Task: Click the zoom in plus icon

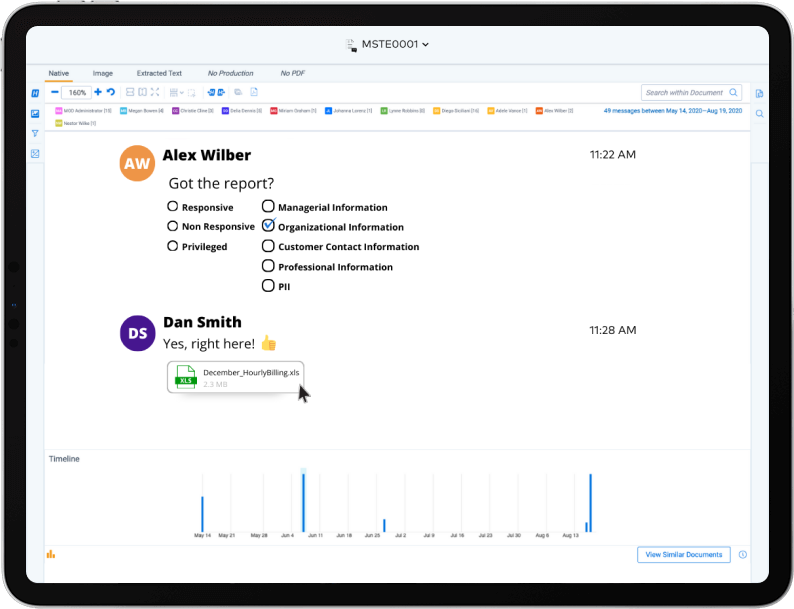Action: [98, 92]
